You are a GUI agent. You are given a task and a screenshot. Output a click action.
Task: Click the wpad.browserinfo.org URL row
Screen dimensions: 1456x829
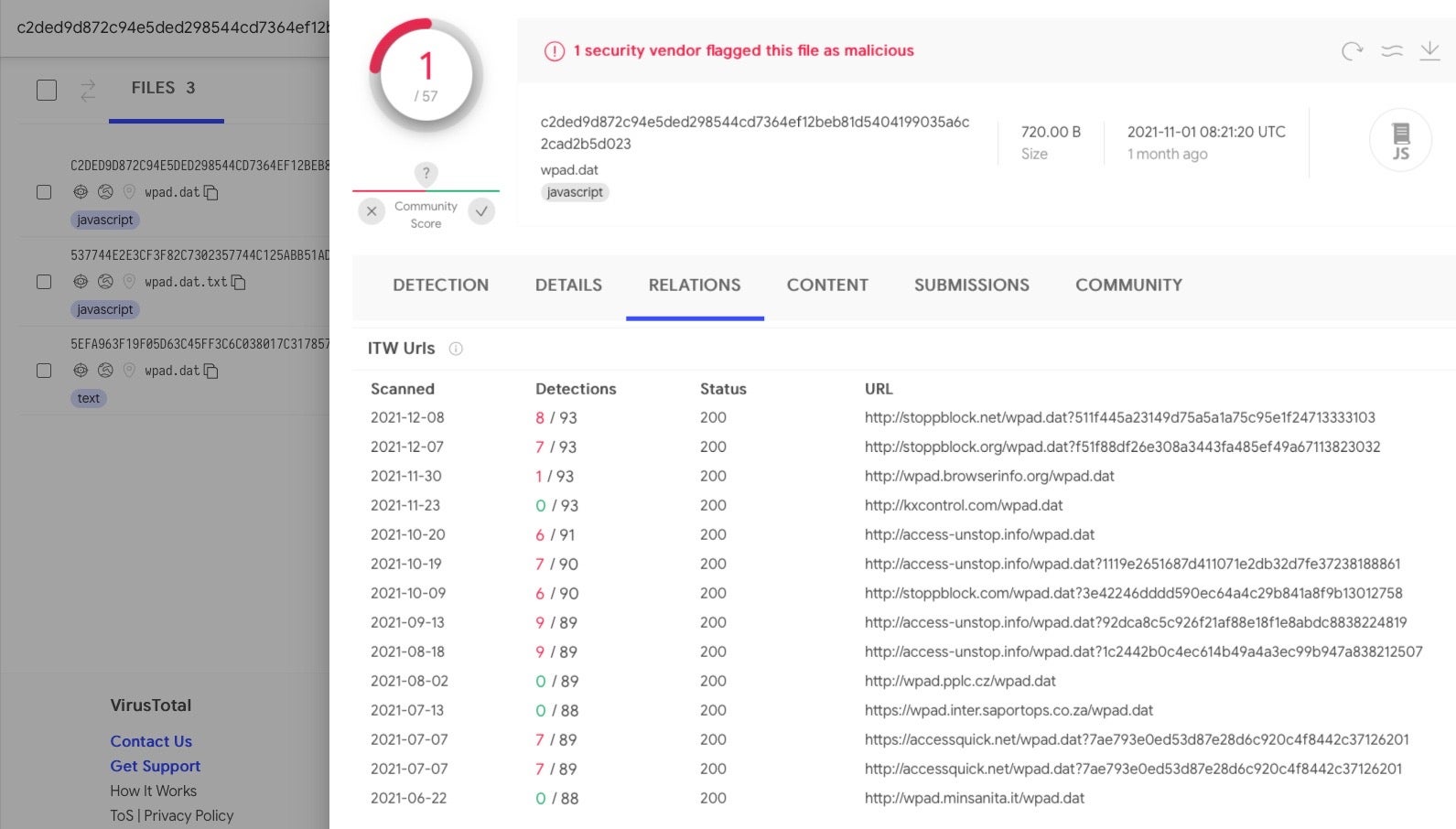988,476
